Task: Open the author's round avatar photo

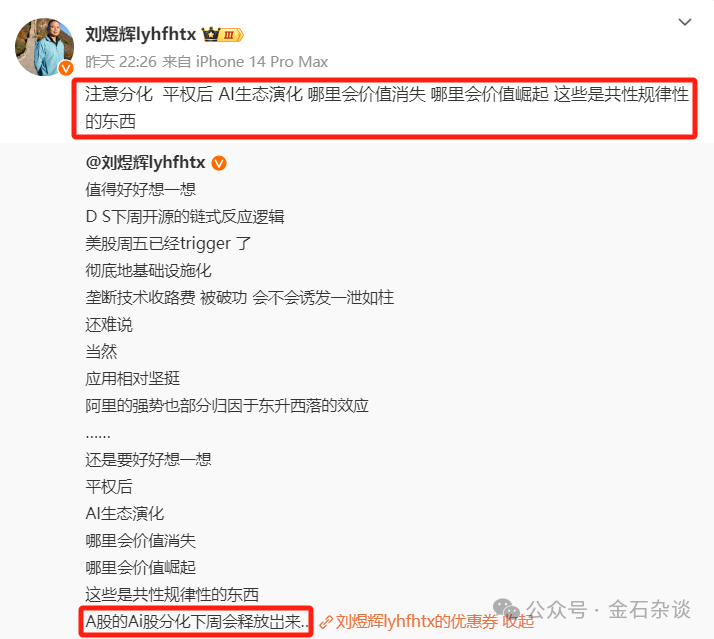Action: pyautogui.click(x=44, y=47)
